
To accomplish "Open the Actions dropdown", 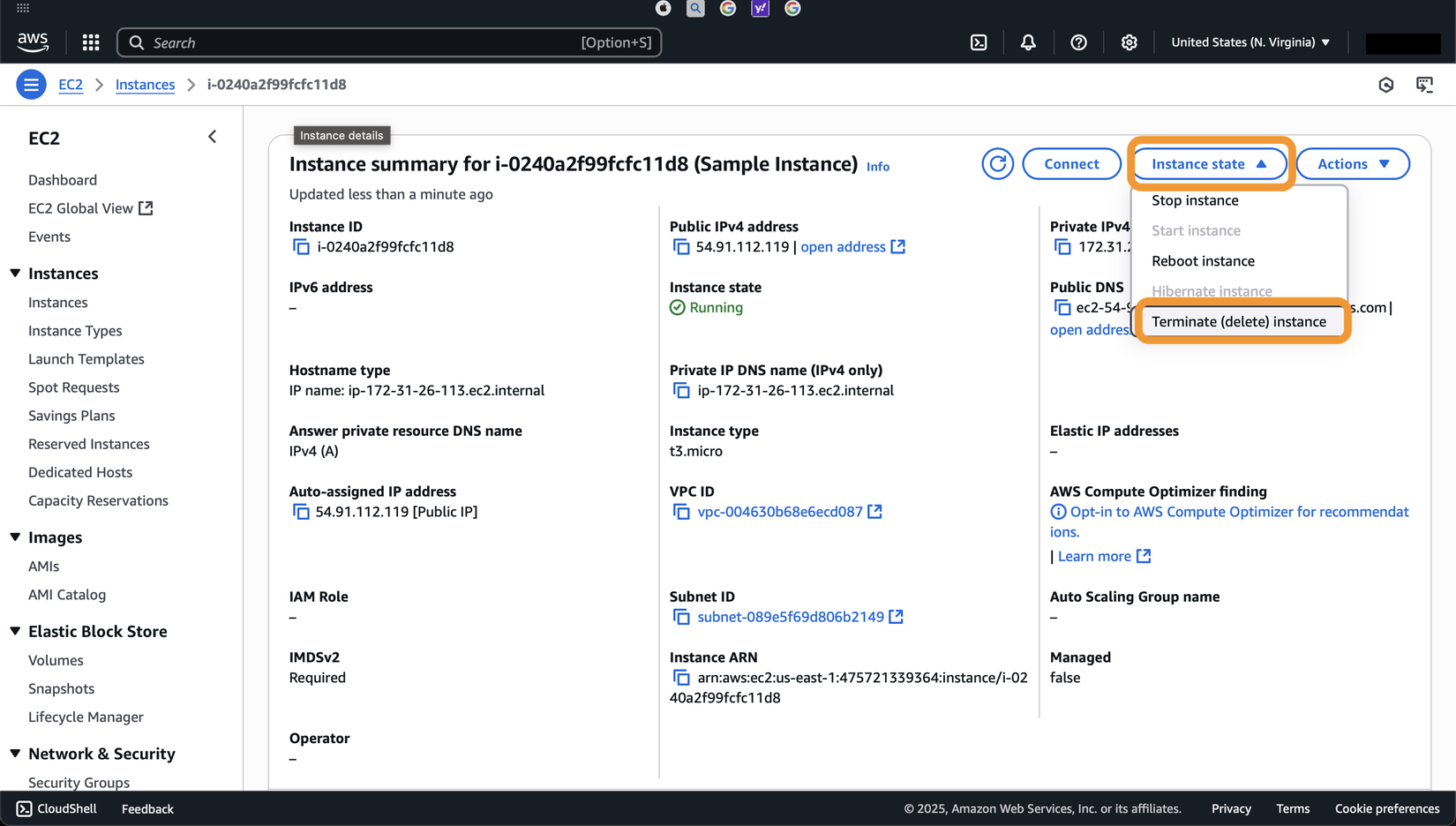I will pyautogui.click(x=1352, y=164).
